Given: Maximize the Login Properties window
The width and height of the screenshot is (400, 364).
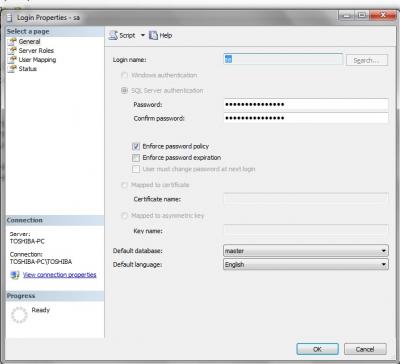Looking at the screenshot, I should tap(362, 15).
